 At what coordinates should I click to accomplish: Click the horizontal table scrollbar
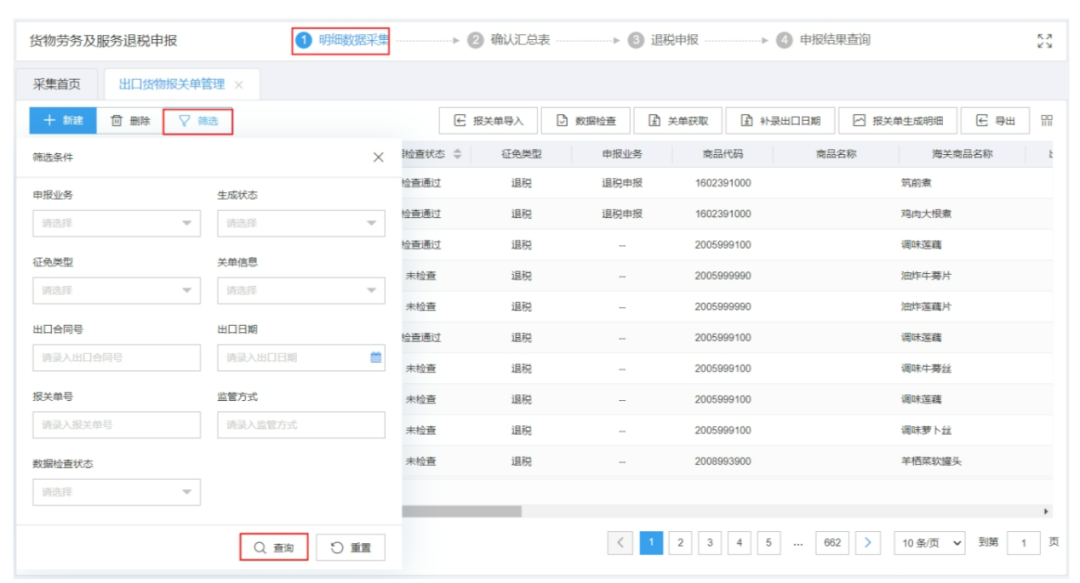(x=462, y=511)
